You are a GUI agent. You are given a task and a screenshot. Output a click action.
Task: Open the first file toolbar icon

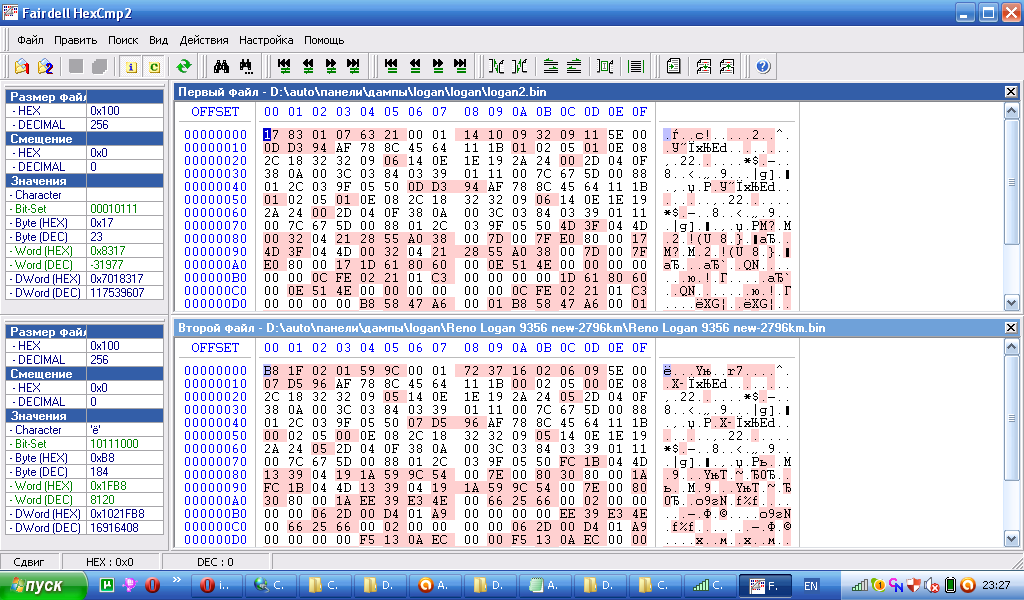pyautogui.click(x=22, y=67)
